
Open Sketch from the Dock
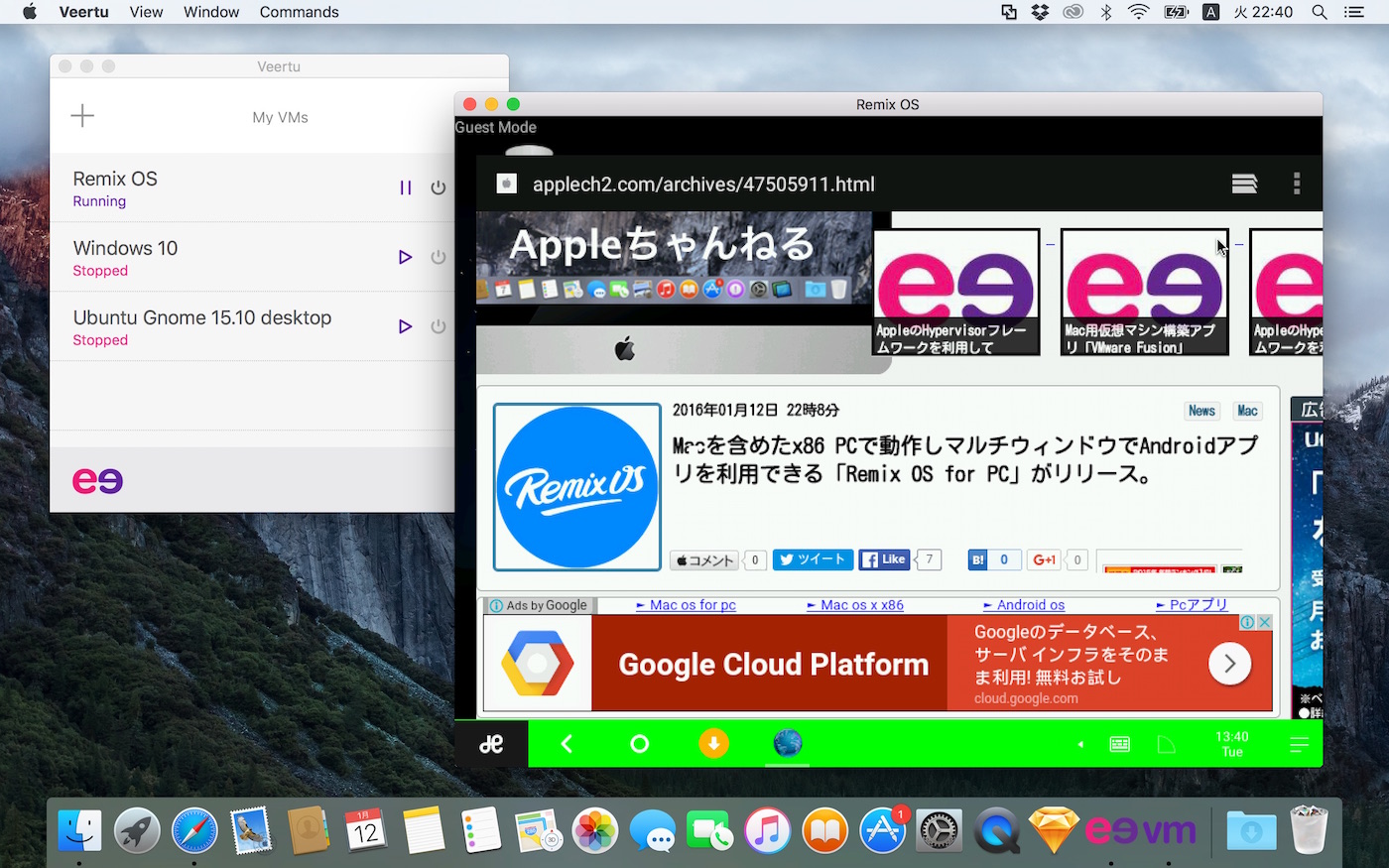1054,830
